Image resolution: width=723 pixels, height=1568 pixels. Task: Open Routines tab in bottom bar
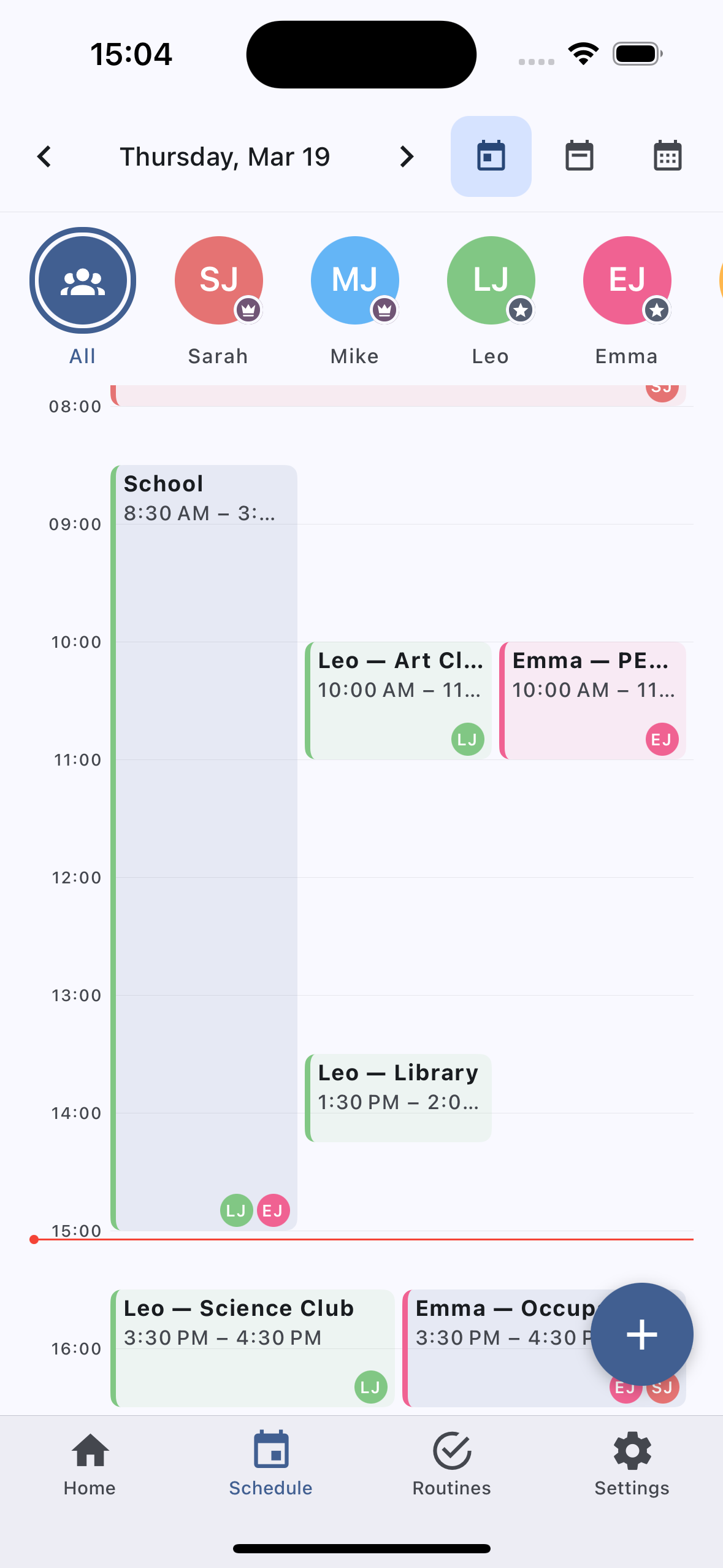[451, 1464]
